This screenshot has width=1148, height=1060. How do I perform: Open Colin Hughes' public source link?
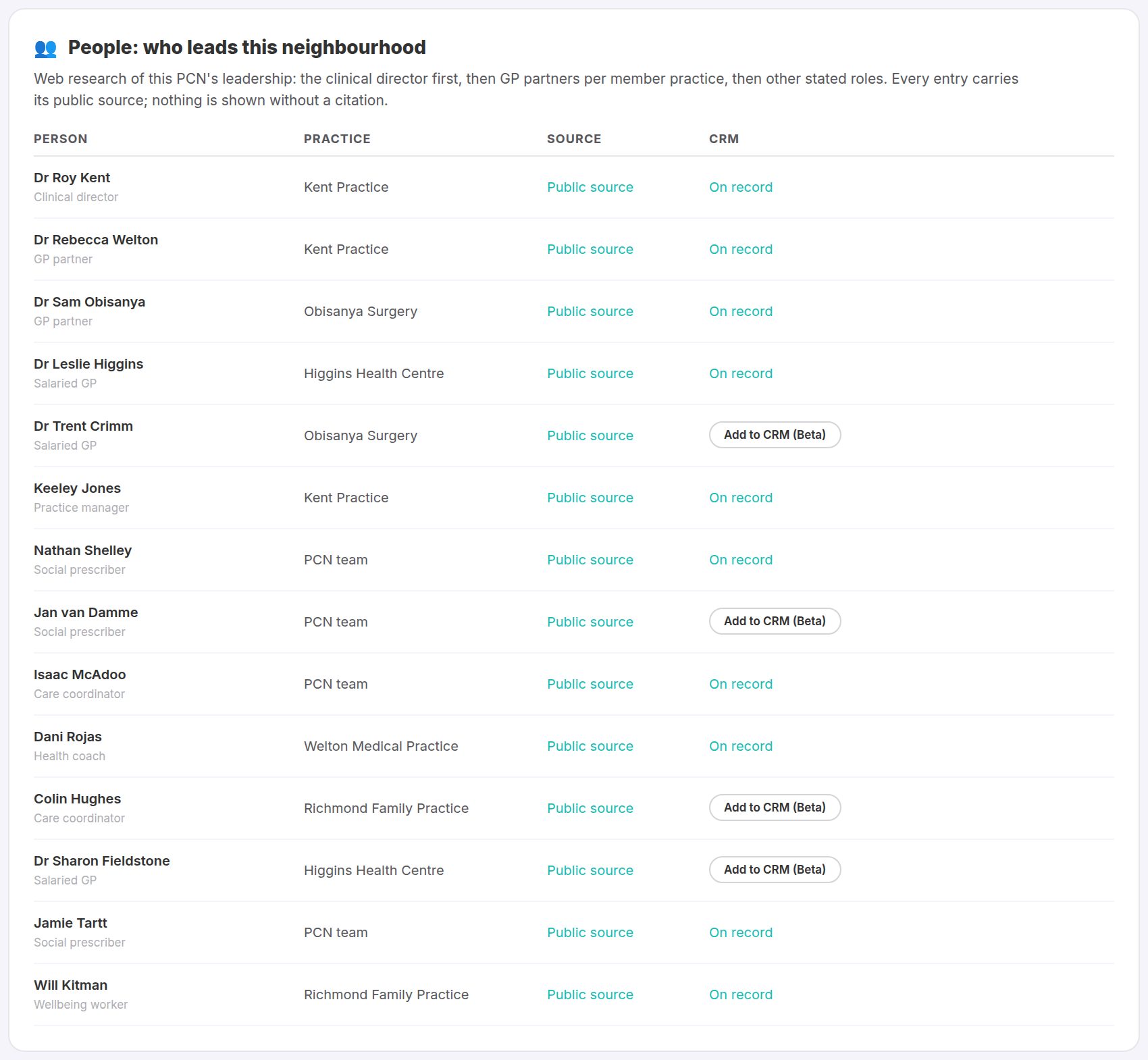[590, 808]
